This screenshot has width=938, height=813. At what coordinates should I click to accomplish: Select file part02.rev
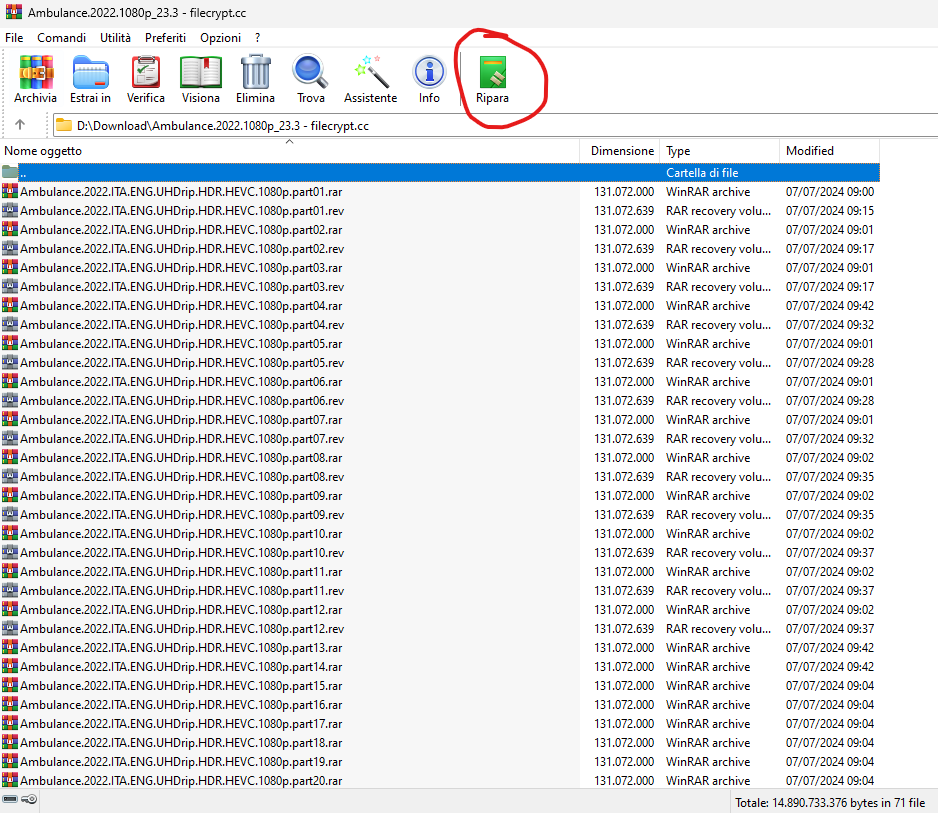click(440, 249)
